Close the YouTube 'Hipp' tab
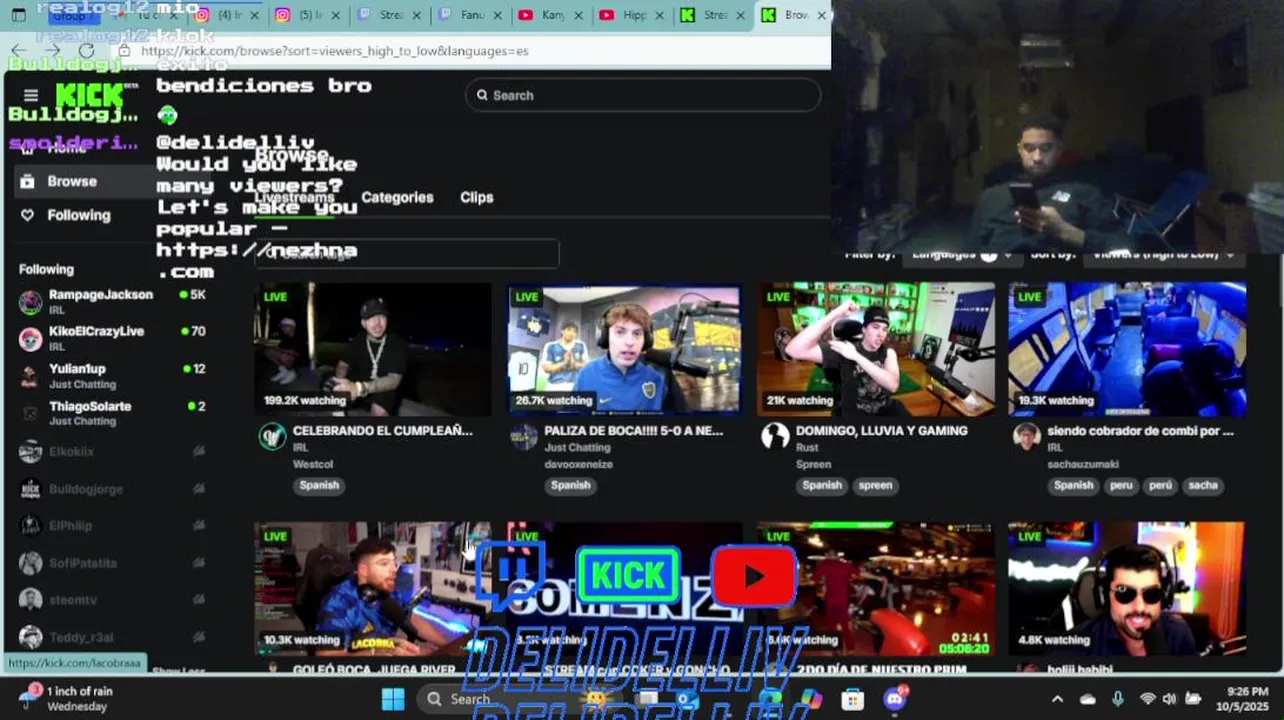The image size is (1284, 720). (x=660, y=15)
